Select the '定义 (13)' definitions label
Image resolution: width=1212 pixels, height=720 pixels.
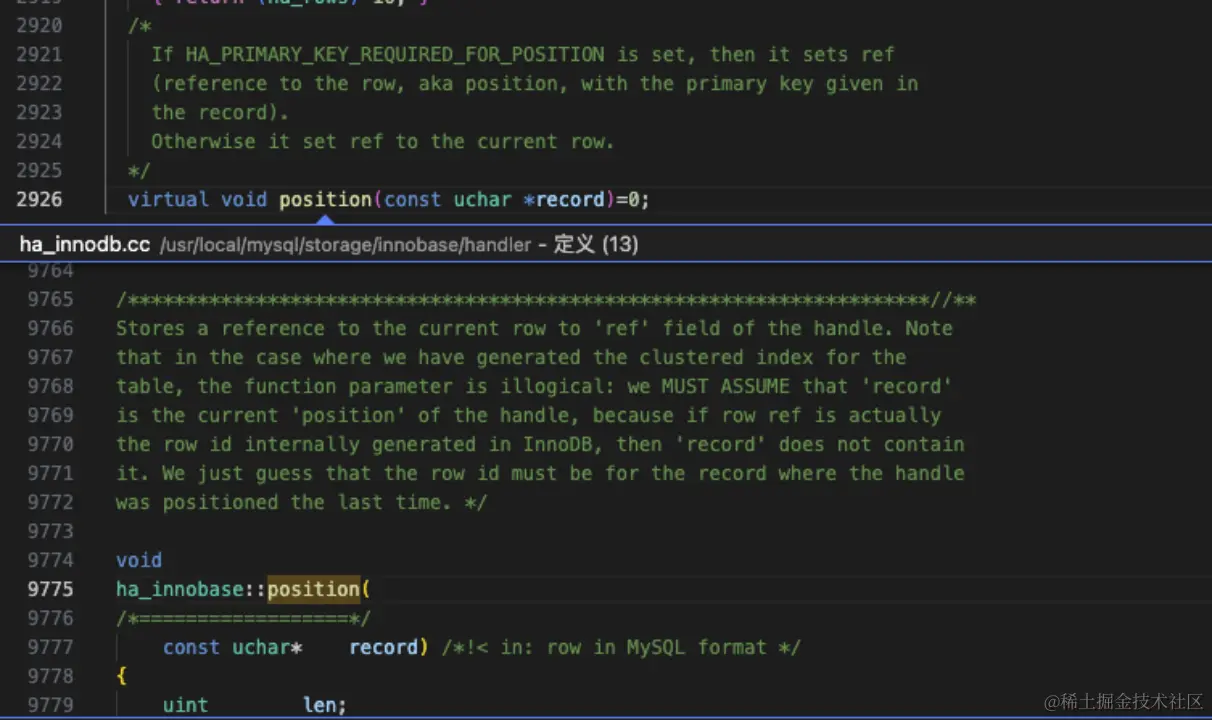pos(597,244)
